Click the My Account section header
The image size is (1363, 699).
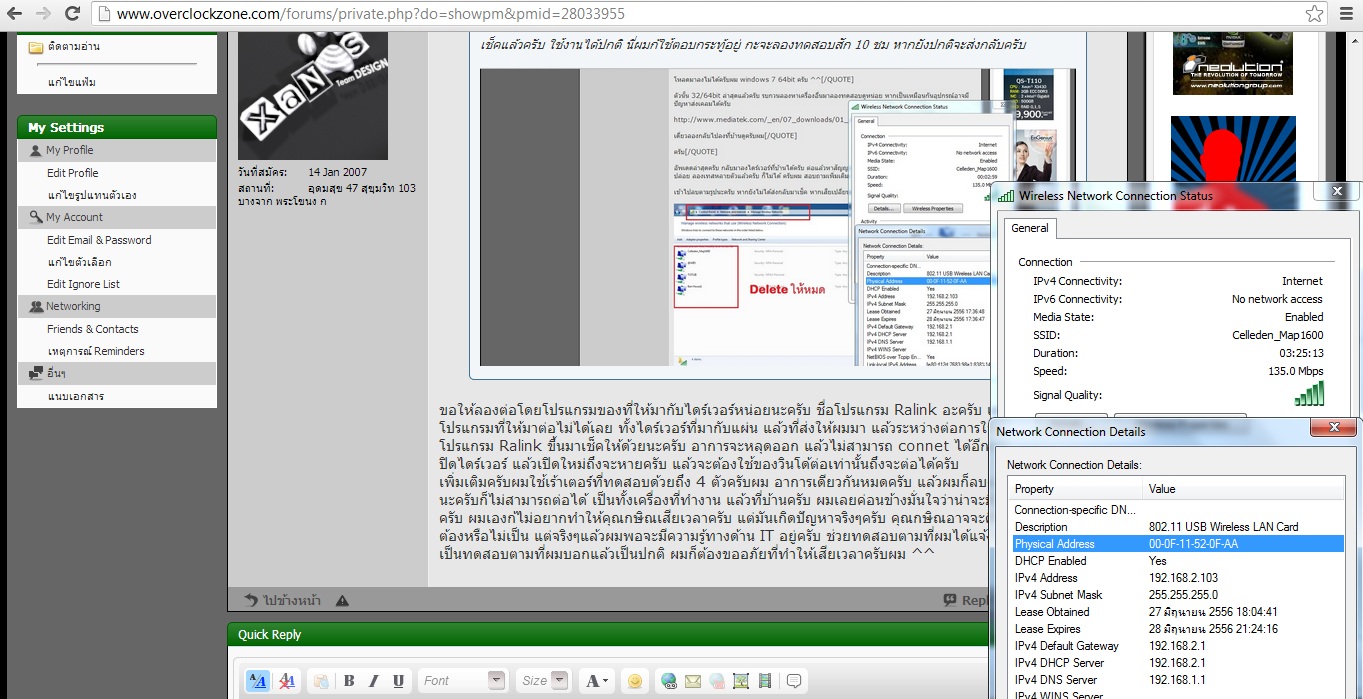pyautogui.click(x=117, y=217)
